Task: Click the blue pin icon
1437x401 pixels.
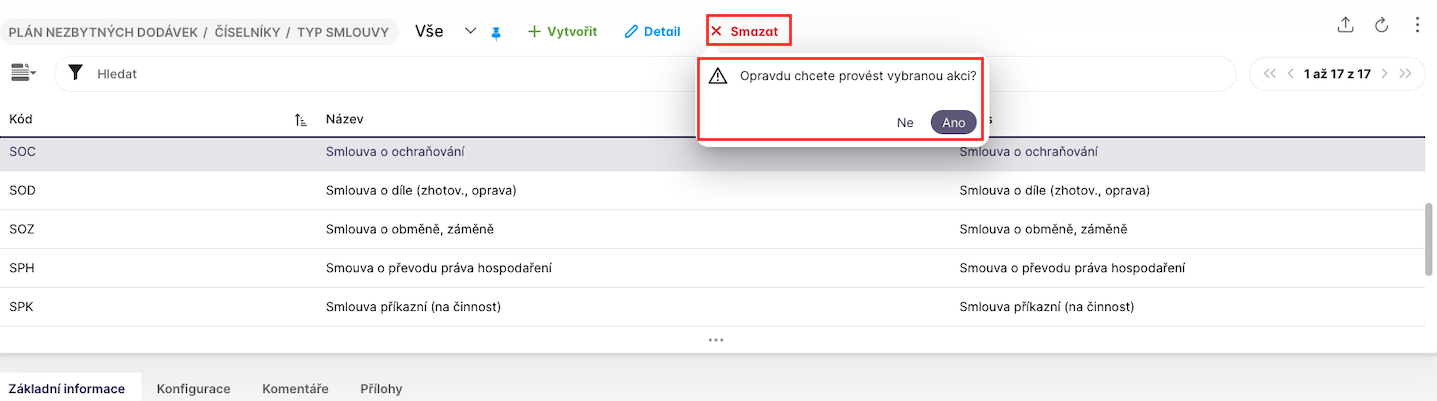Action: (x=496, y=32)
